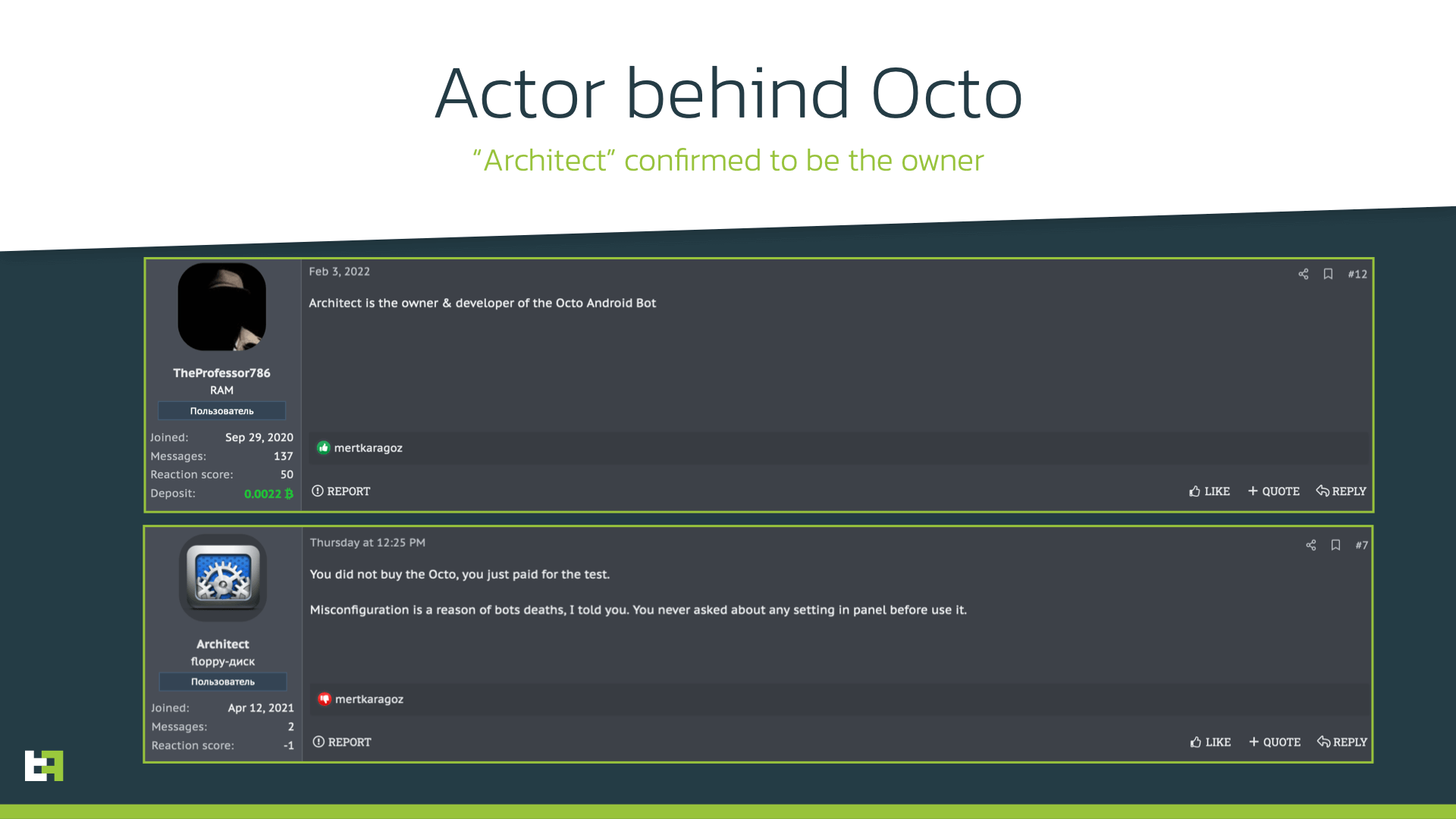The image size is (1456, 819).
Task: Quote TheProfessor786's post
Action: (x=1274, y=491)
